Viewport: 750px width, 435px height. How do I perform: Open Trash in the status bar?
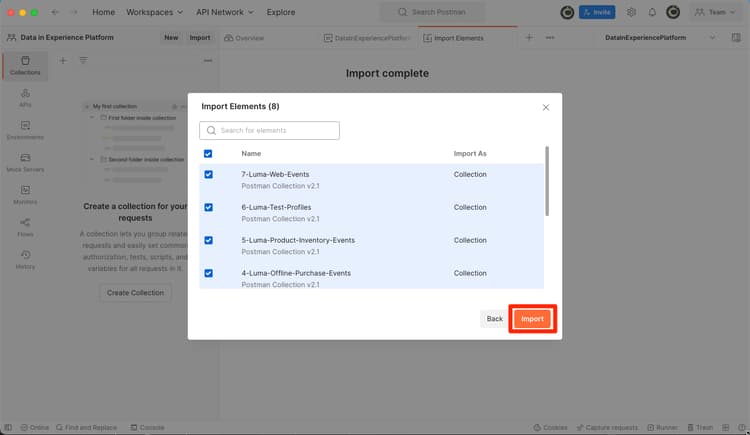(x=700, y=427)
